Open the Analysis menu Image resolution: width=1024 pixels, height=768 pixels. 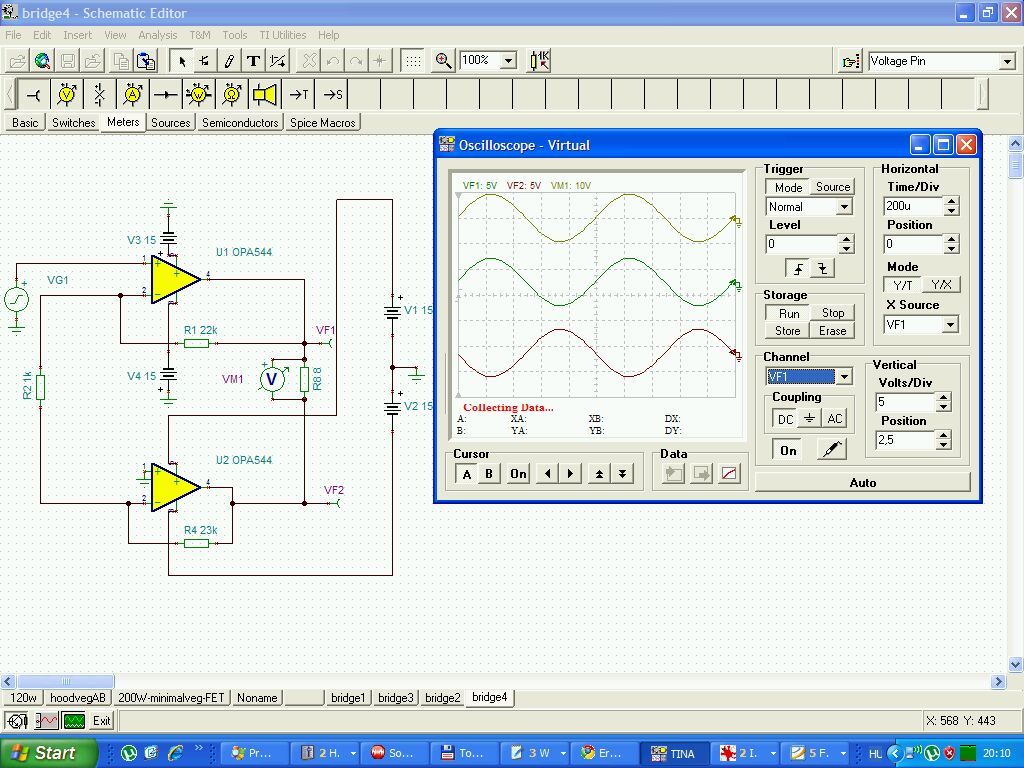(x=157, y=35)
